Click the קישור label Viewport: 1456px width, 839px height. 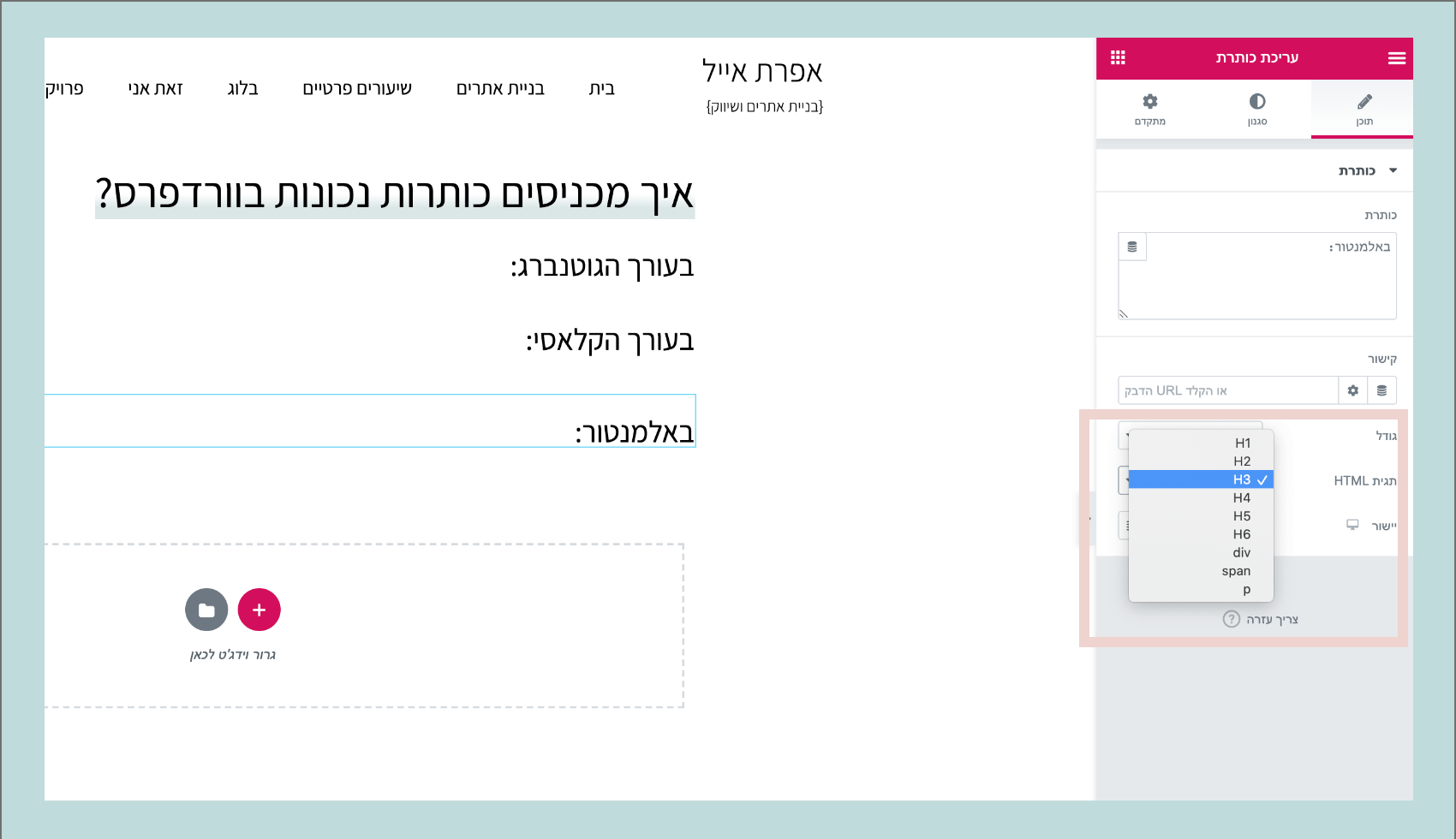[1382, 359]
